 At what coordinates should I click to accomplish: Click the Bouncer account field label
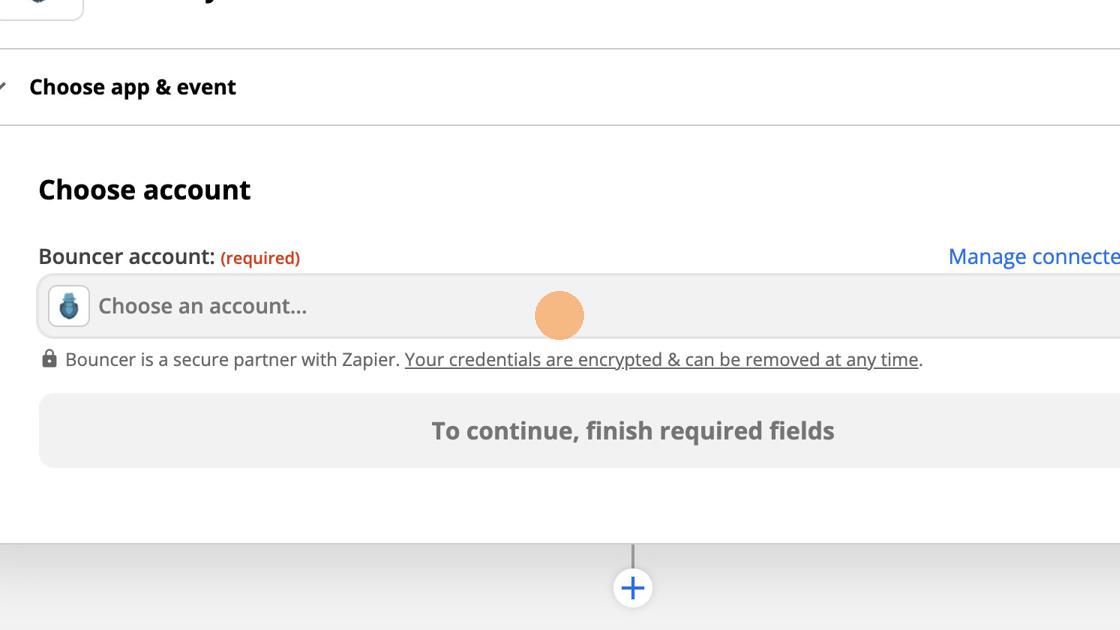126,257
